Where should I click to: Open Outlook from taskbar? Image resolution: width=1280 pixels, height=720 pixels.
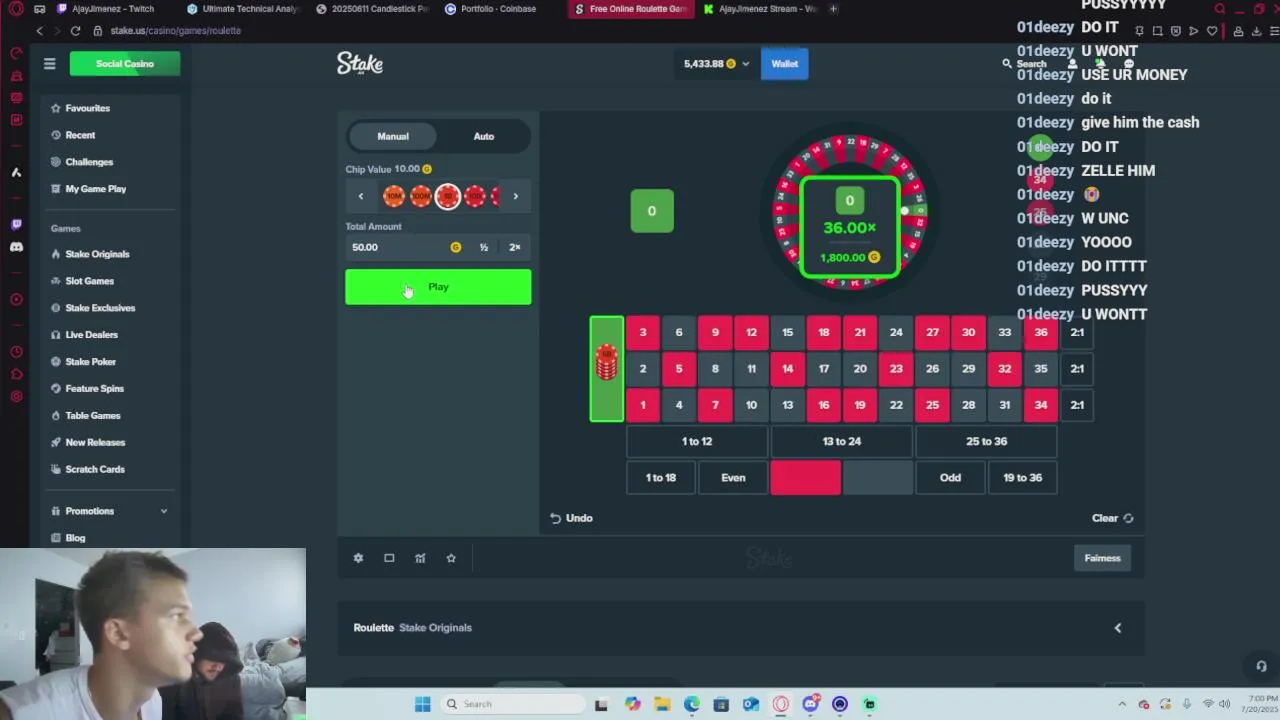(751, 704)
